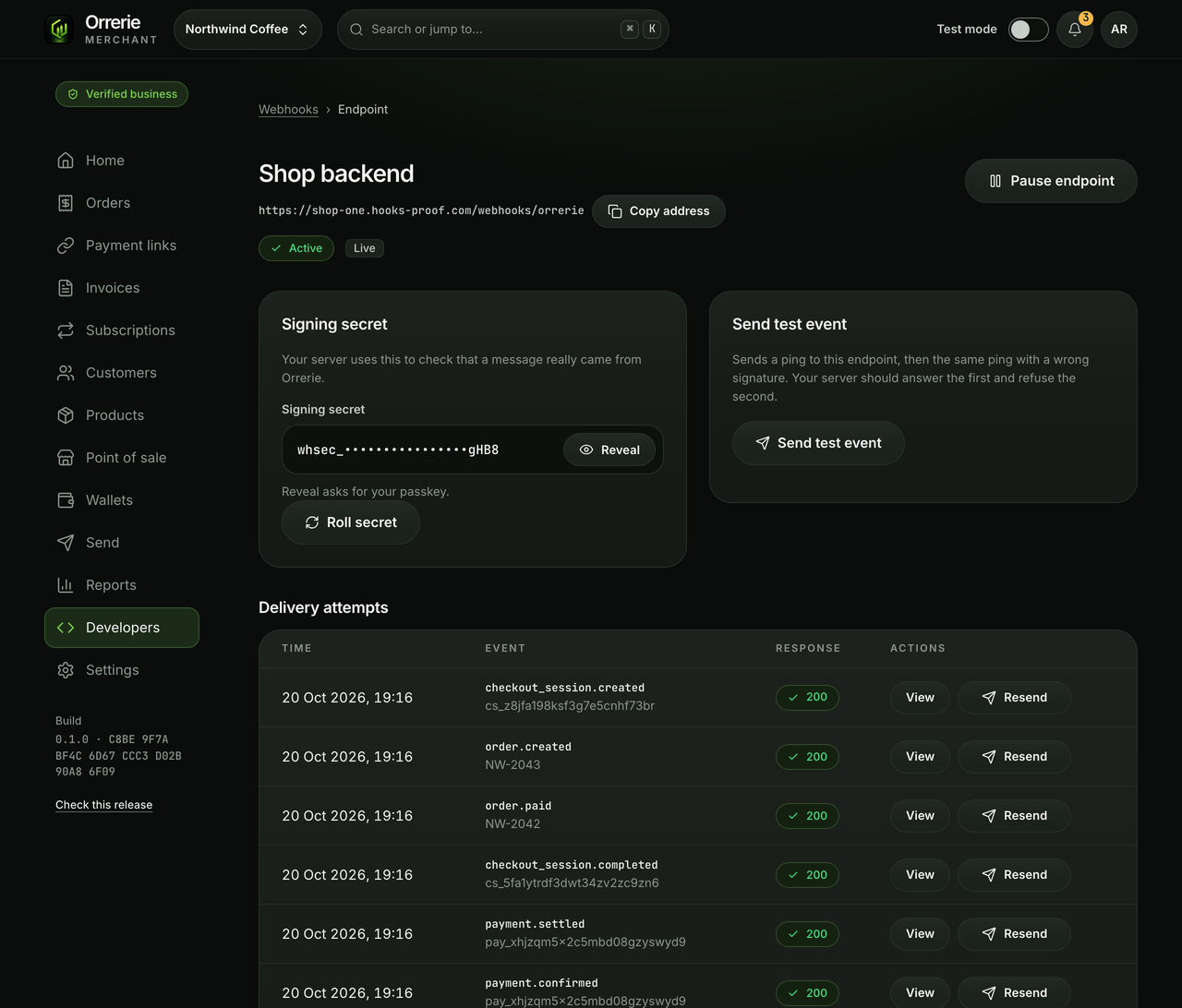Viewport: 1182px width, 1008px height.
Task: View the checkout_session.created delivery attempt
Action: tap(920, 698)
